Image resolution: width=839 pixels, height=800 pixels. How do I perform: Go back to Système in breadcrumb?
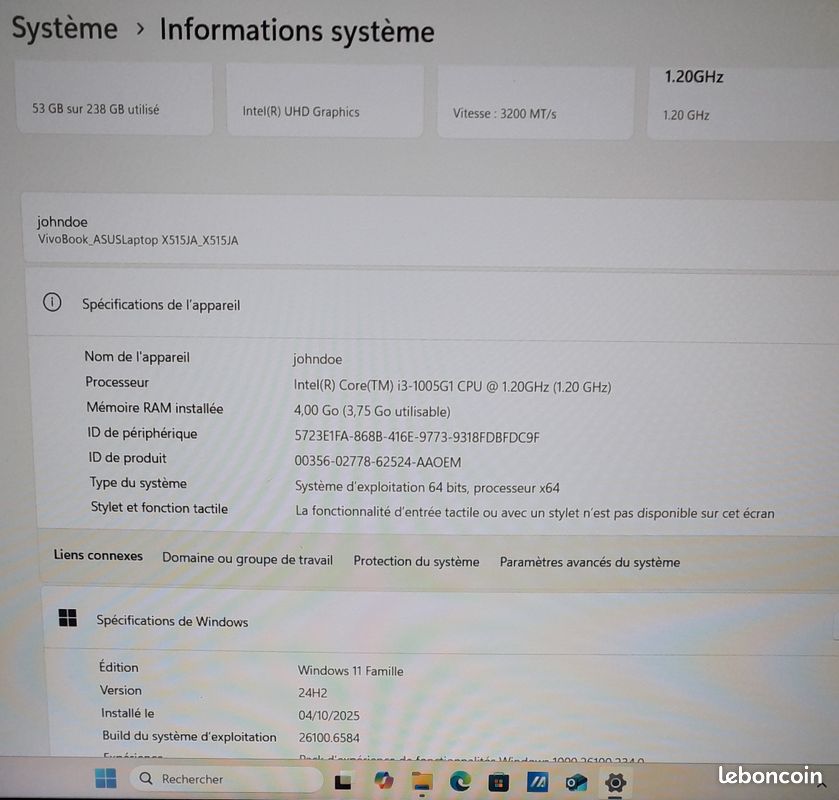click(64, 28)
